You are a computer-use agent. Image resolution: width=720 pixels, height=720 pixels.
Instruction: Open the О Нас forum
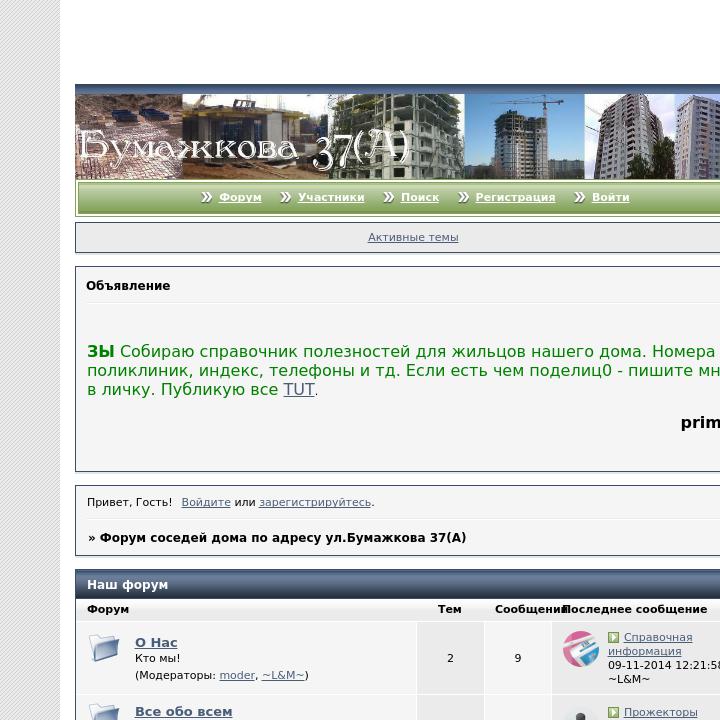coord(156,642)
